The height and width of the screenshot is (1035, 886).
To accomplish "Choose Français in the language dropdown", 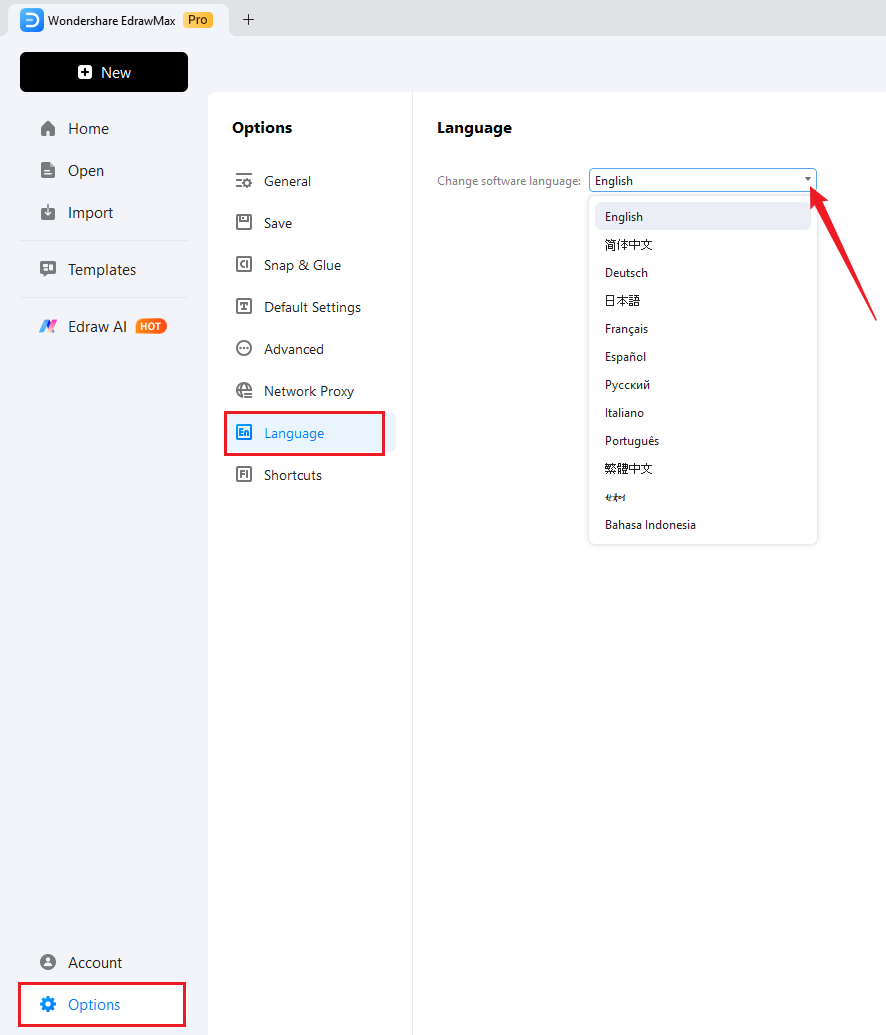I will point(626,329).
